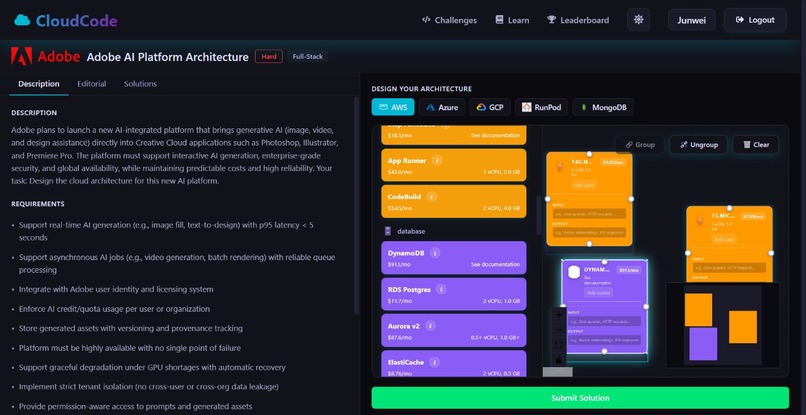This screenshot has height=415, width=806.
Task: Clear the architecture canvas
Action: point(756,145)
